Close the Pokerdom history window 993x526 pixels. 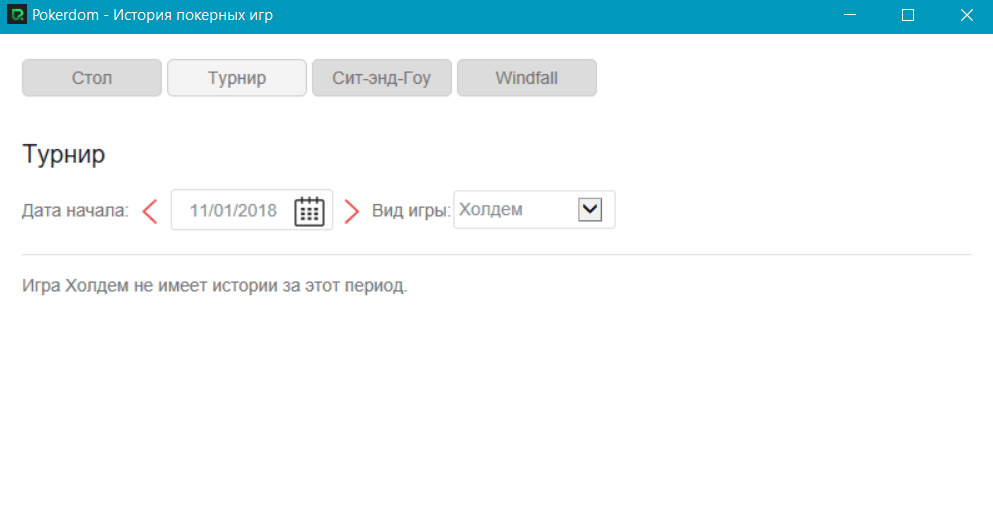pos(966,15)
